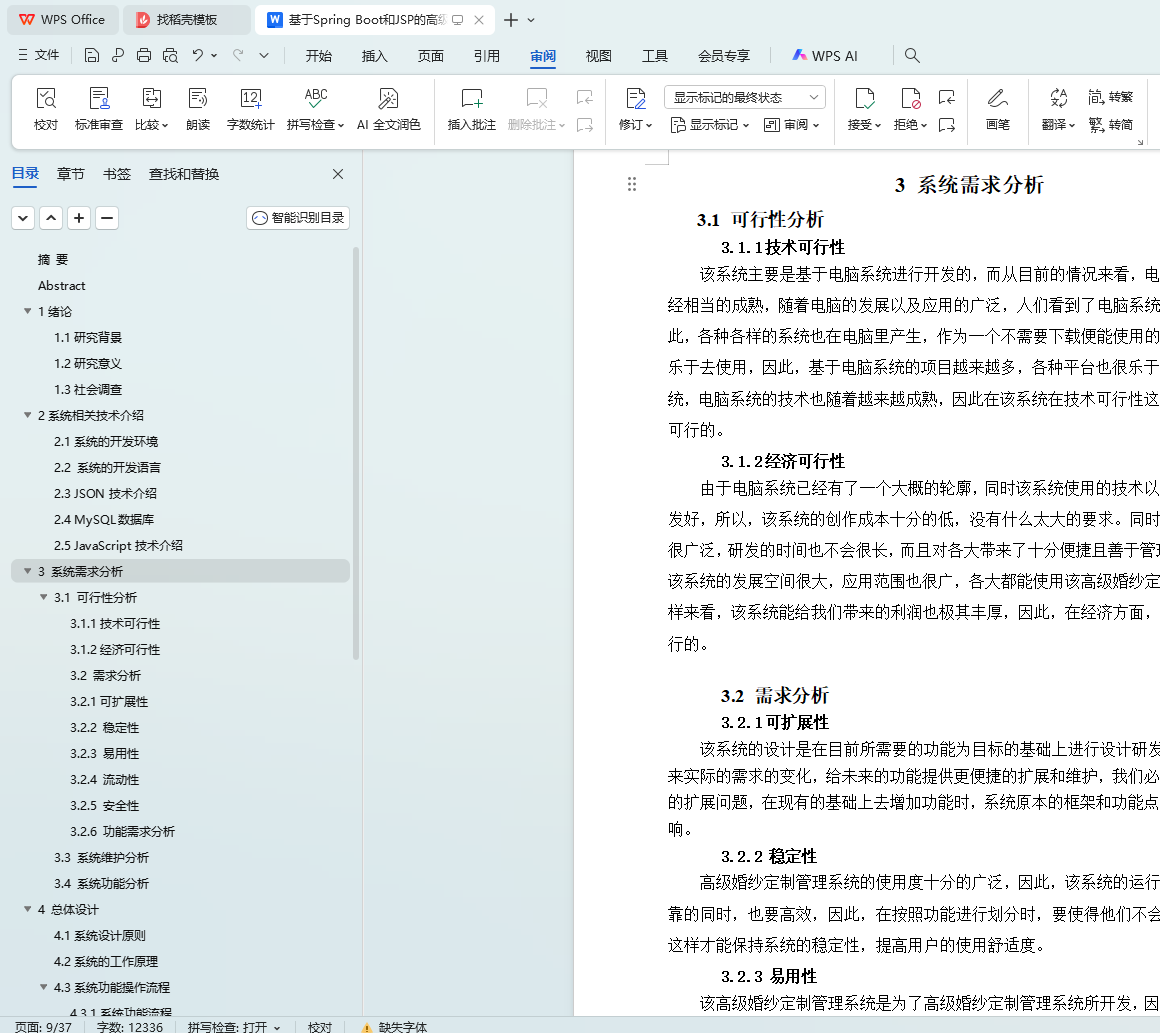This screenshot has width=1160, height=1033.
Task: Convert text with 转简 button
Action: pos(1110,125)
